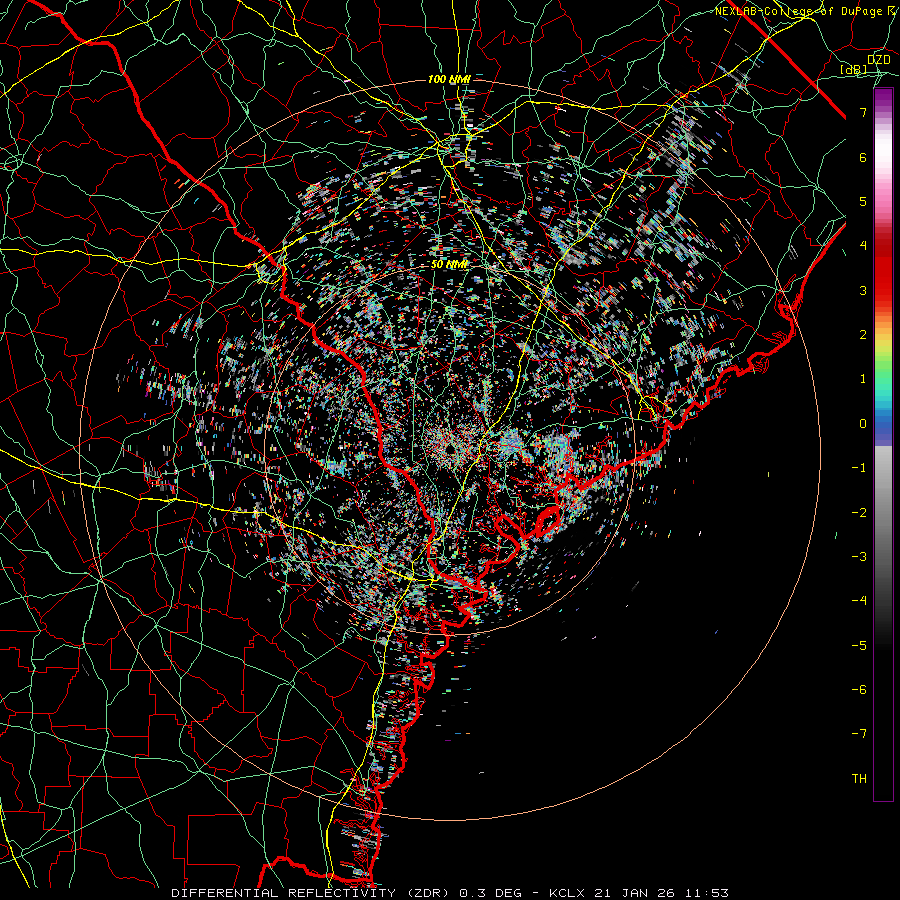Click the "-2" value on the color scale
The width and height of the screenshot is (900, 900).
coord(859,513)
